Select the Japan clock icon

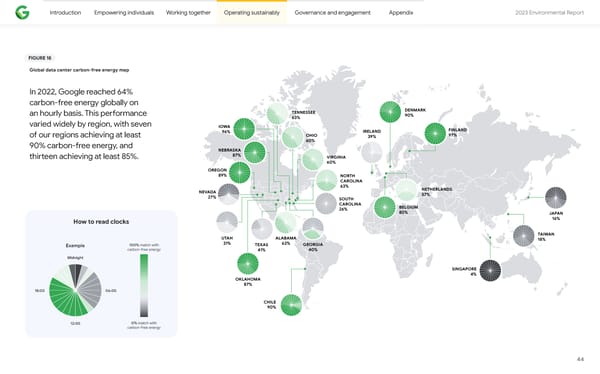[556, 198]
